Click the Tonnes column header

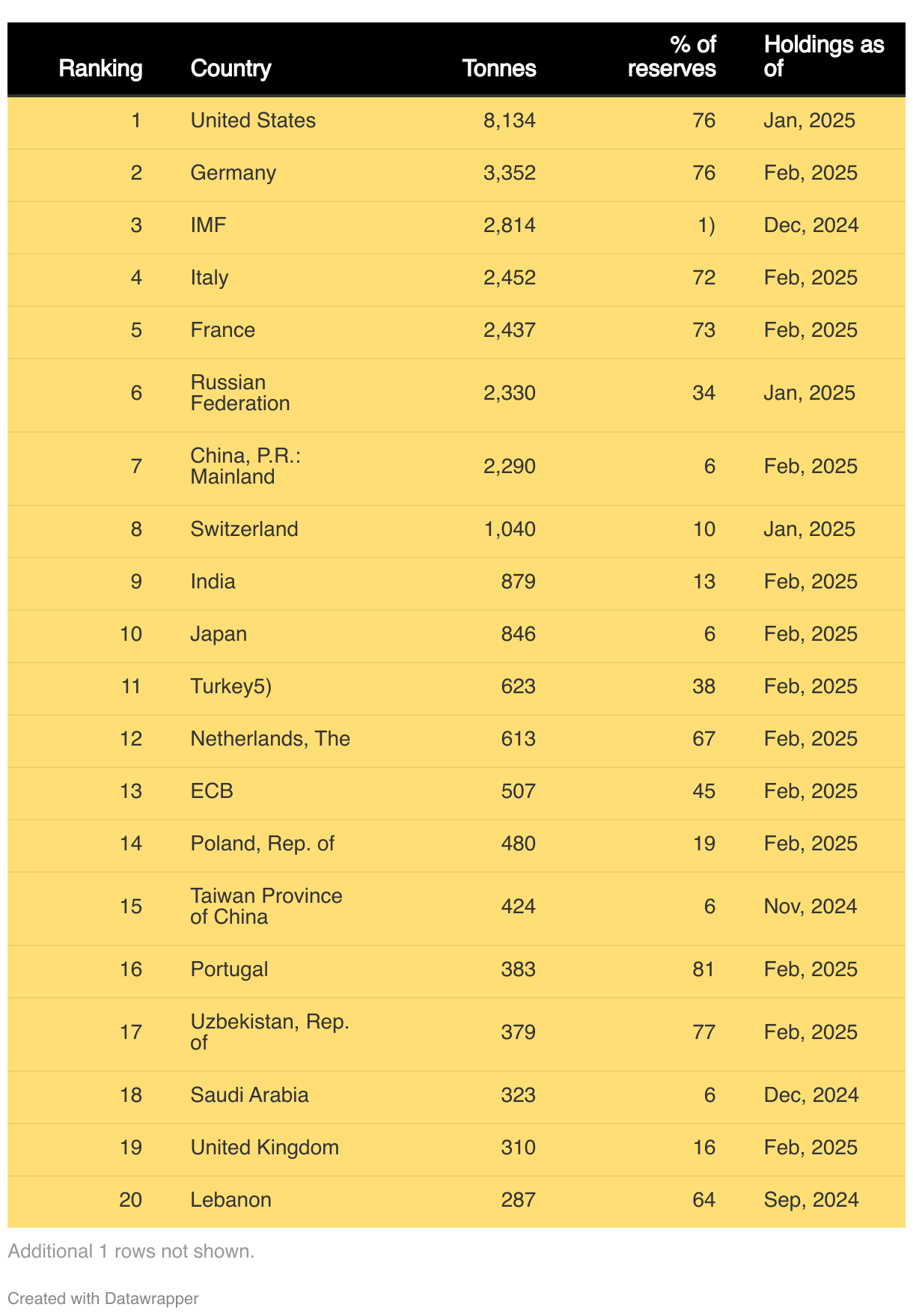[x=499, y=69]
